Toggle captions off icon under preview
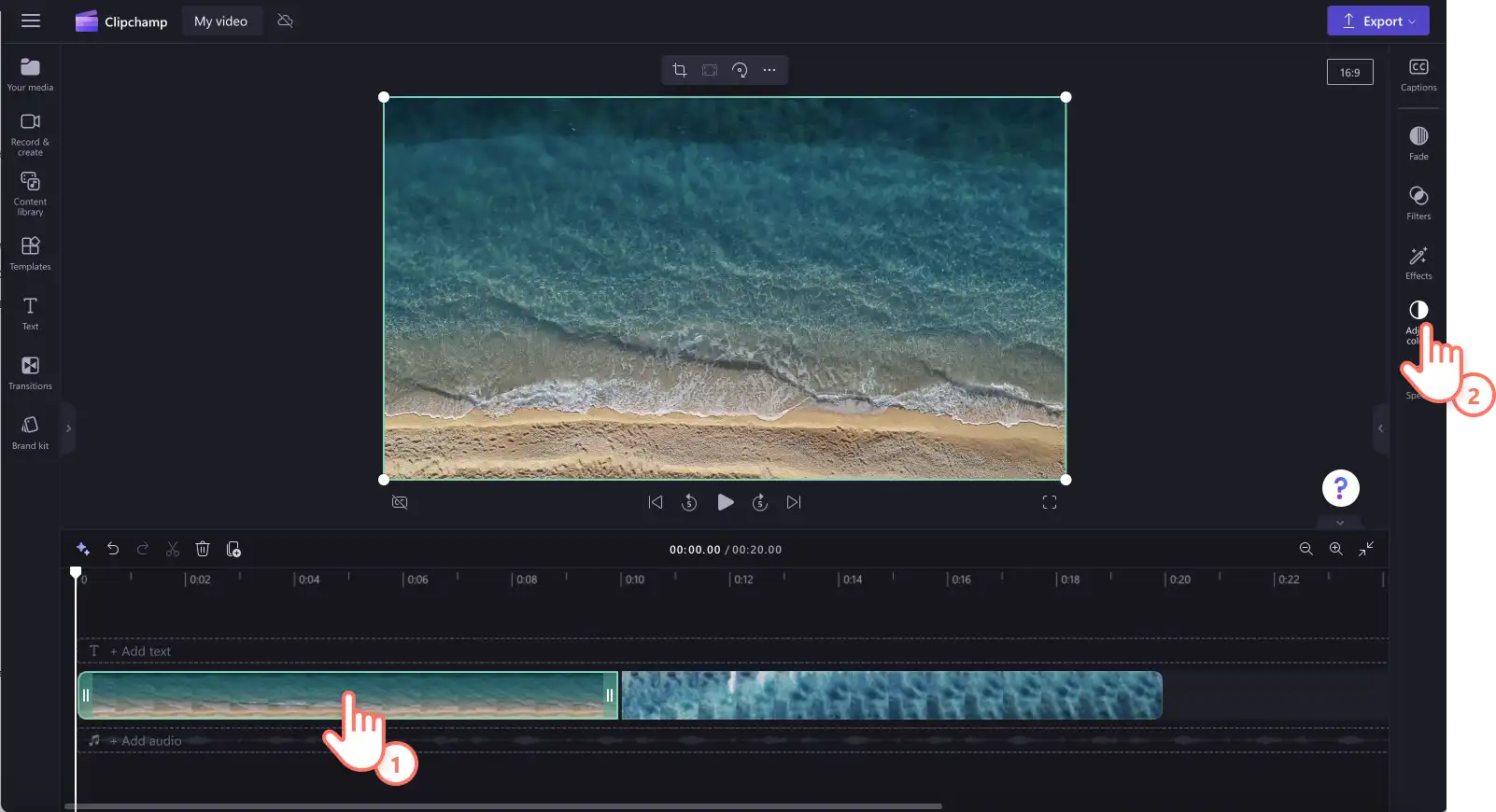Screen dimensions: 1496x812 pos(400,502)
